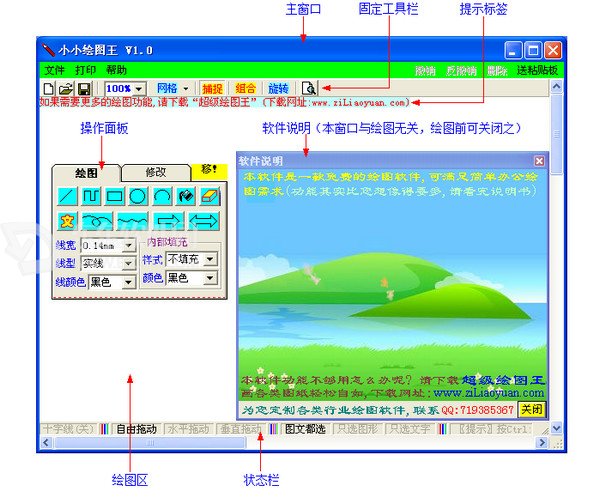Viewport: 600px width, 498px height.
Task: Click the horizontal scrollbar left arrow
Action: 46,443
